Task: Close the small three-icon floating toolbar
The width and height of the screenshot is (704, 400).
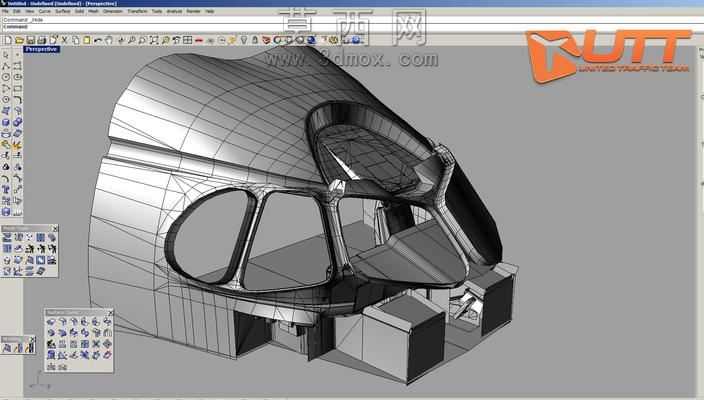Action: (32, 339)
